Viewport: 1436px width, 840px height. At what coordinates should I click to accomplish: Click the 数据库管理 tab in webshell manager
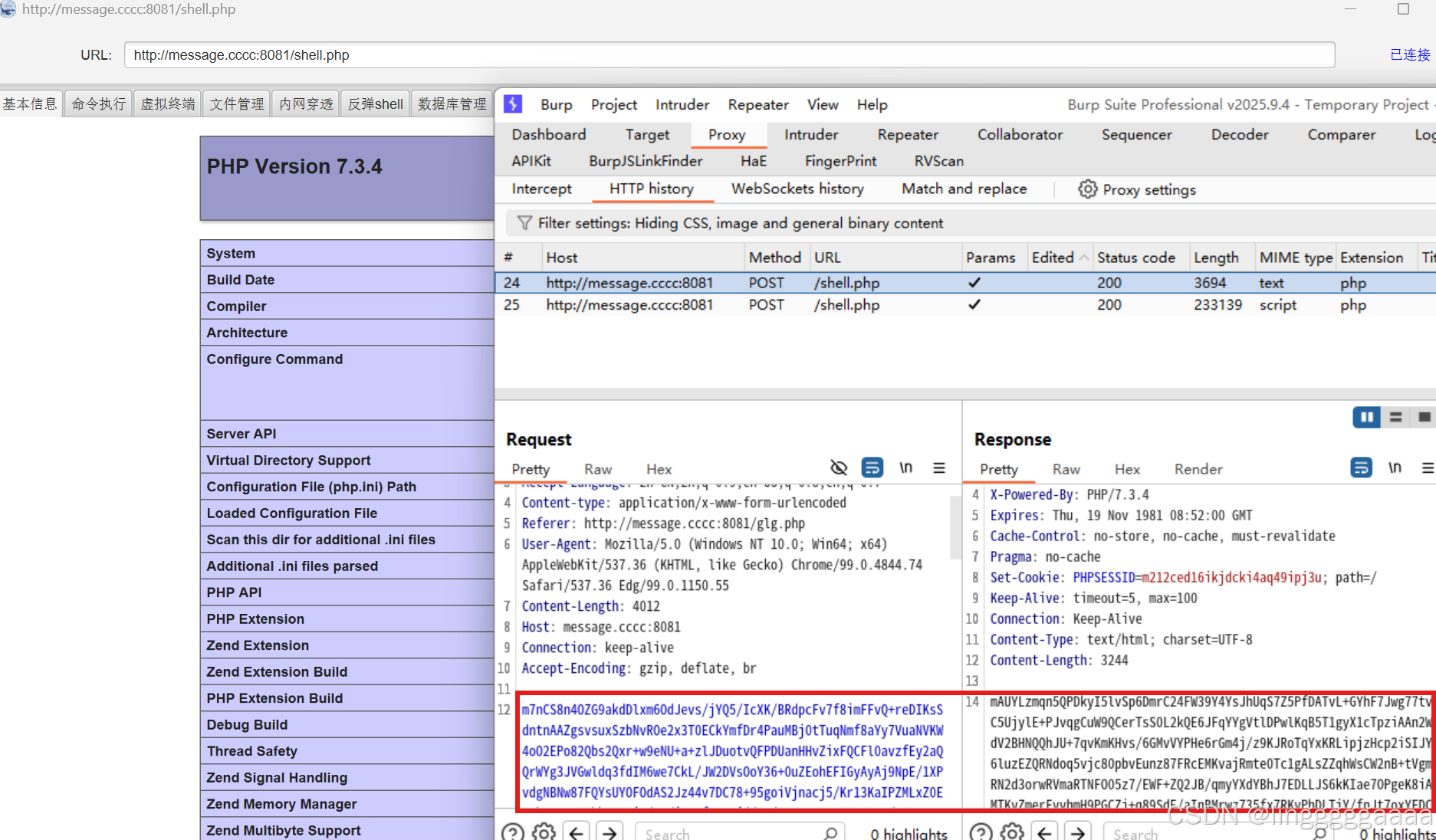click(x=452, y=103)
